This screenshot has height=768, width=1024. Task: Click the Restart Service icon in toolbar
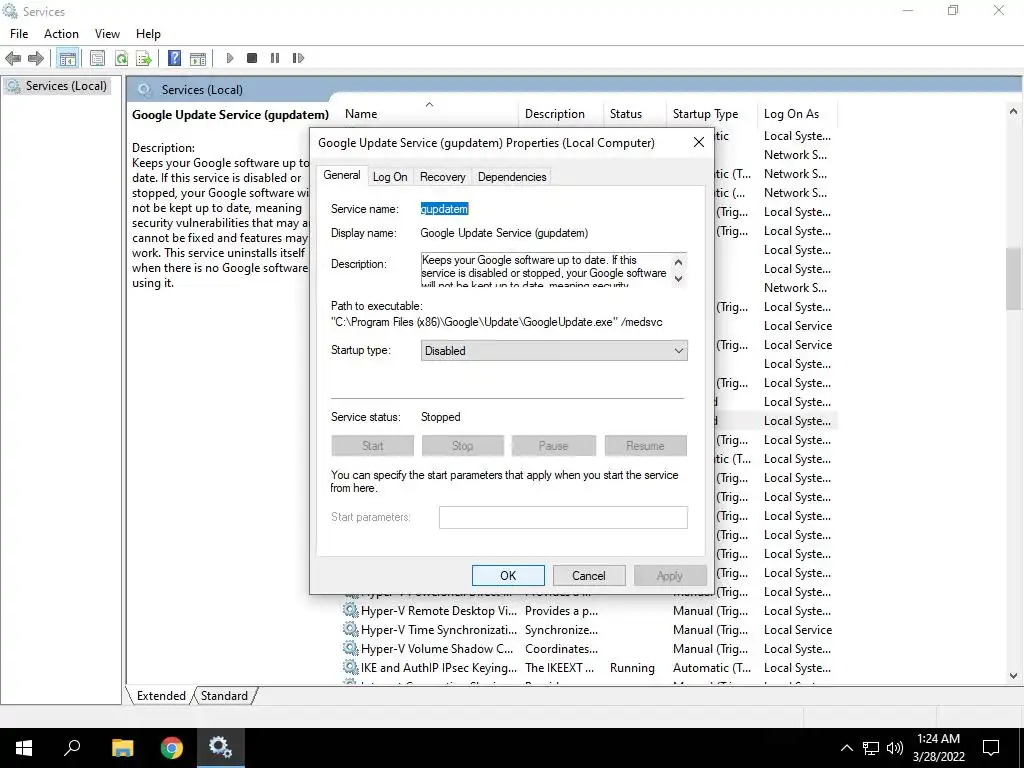click(298, 58)
